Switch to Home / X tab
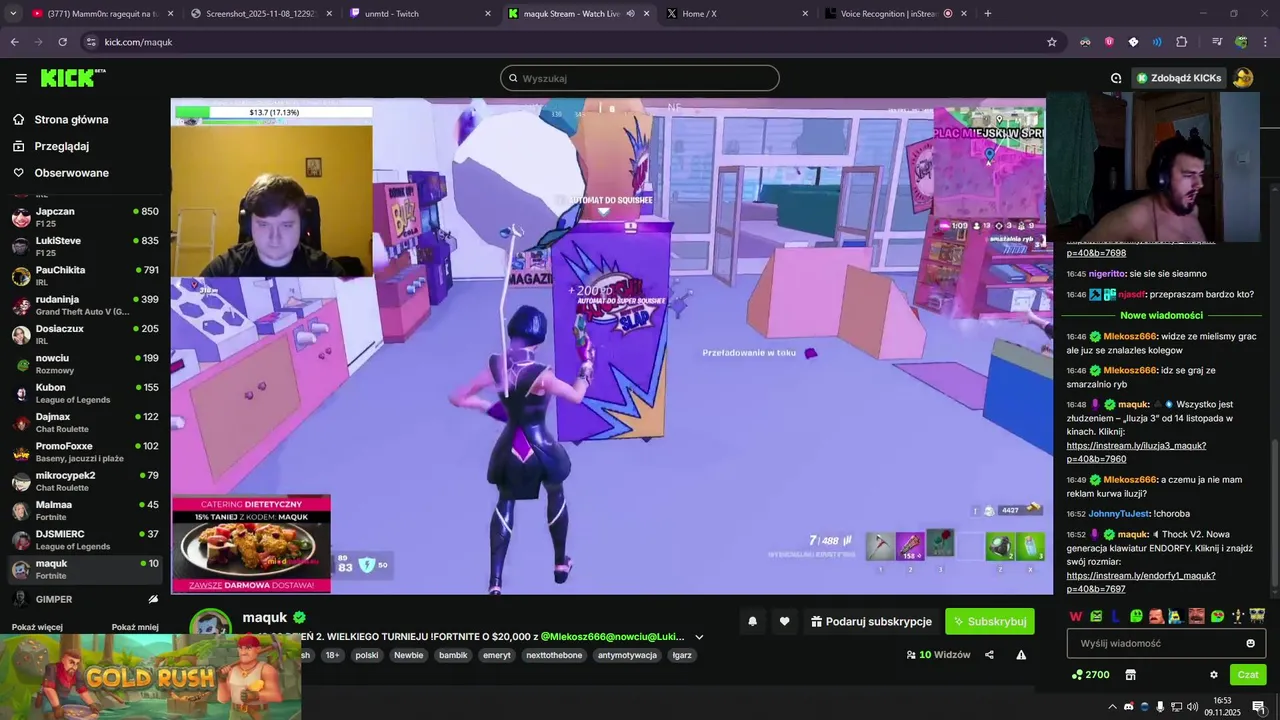This screenshot has width=1280, height=720. click(738, 14)
